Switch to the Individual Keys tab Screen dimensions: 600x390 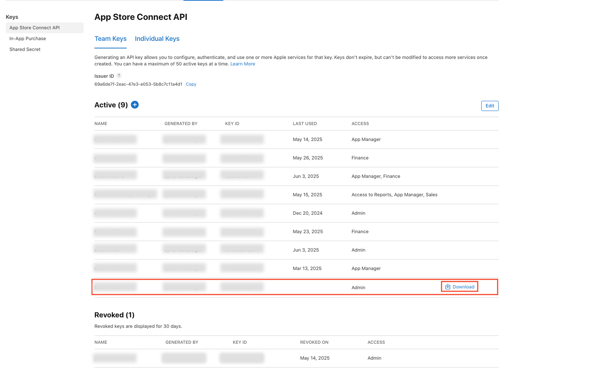[x=157, y=39]
